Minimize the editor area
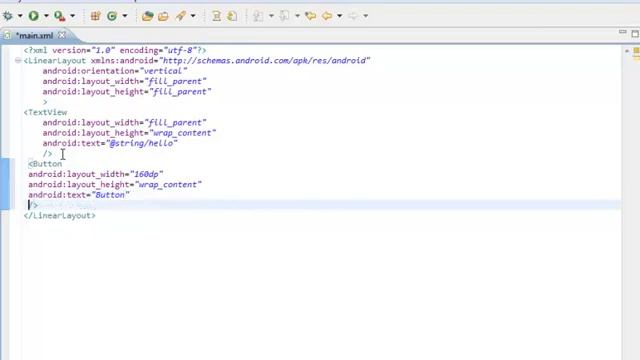The height and width of the screenshot is (360, 640). (622, 32)
